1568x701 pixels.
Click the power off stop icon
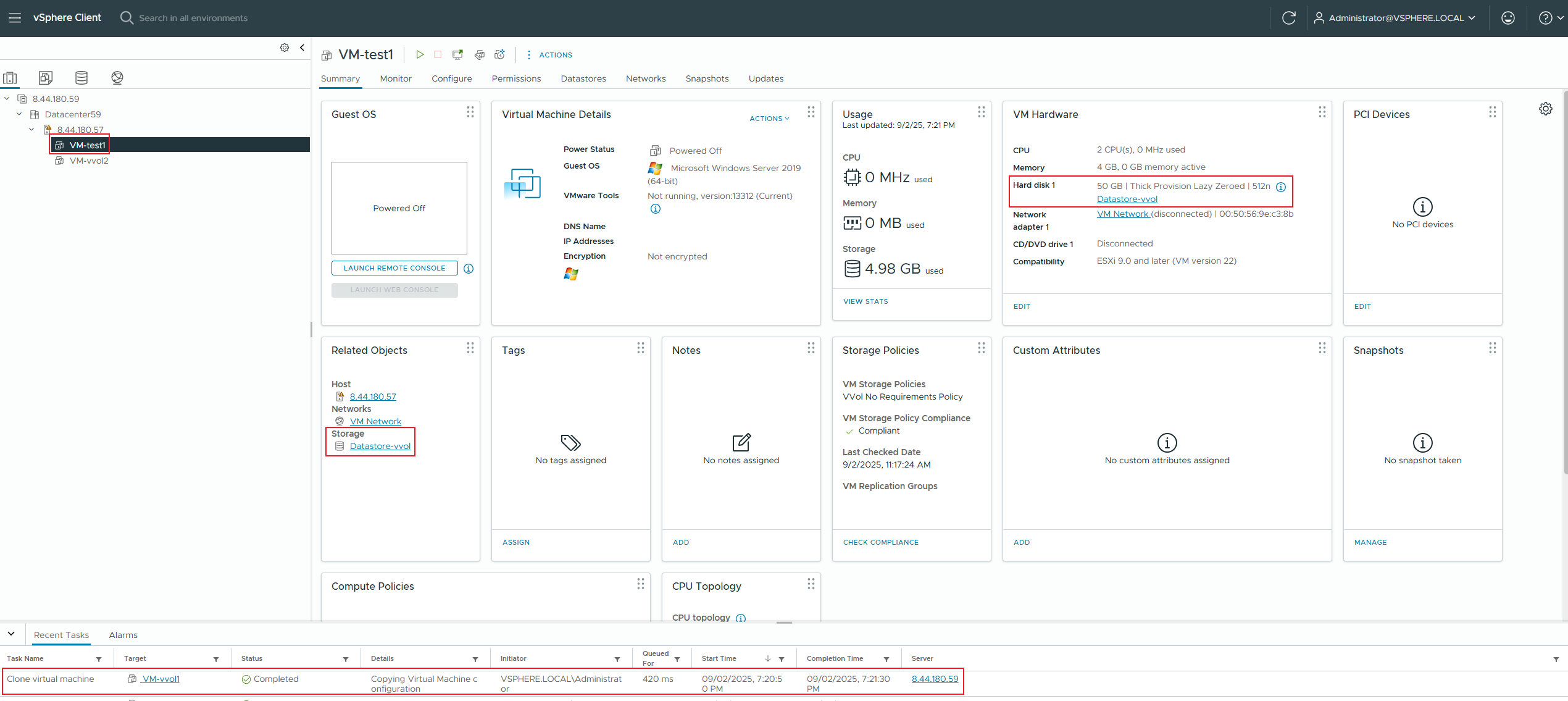(x=438, y=55)
